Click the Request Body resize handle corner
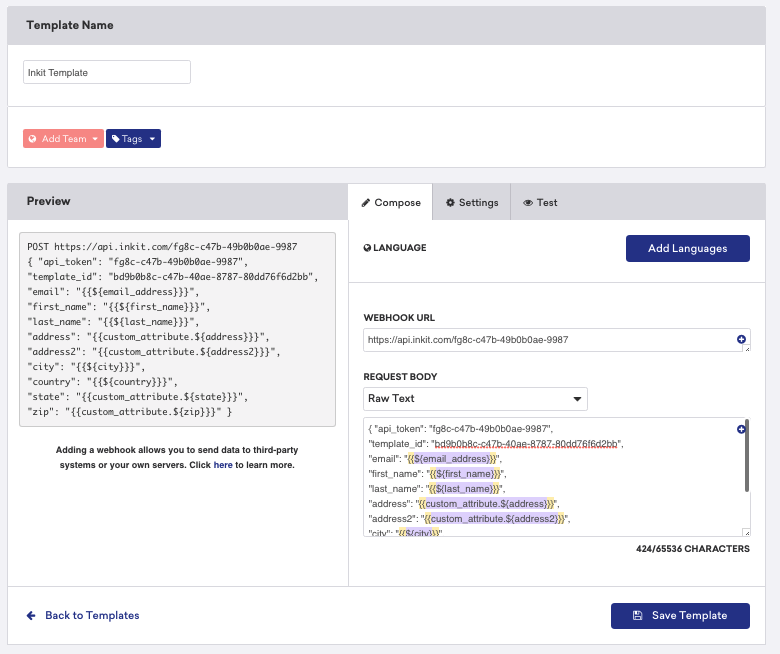780x654 pixels. coord(746,533)
